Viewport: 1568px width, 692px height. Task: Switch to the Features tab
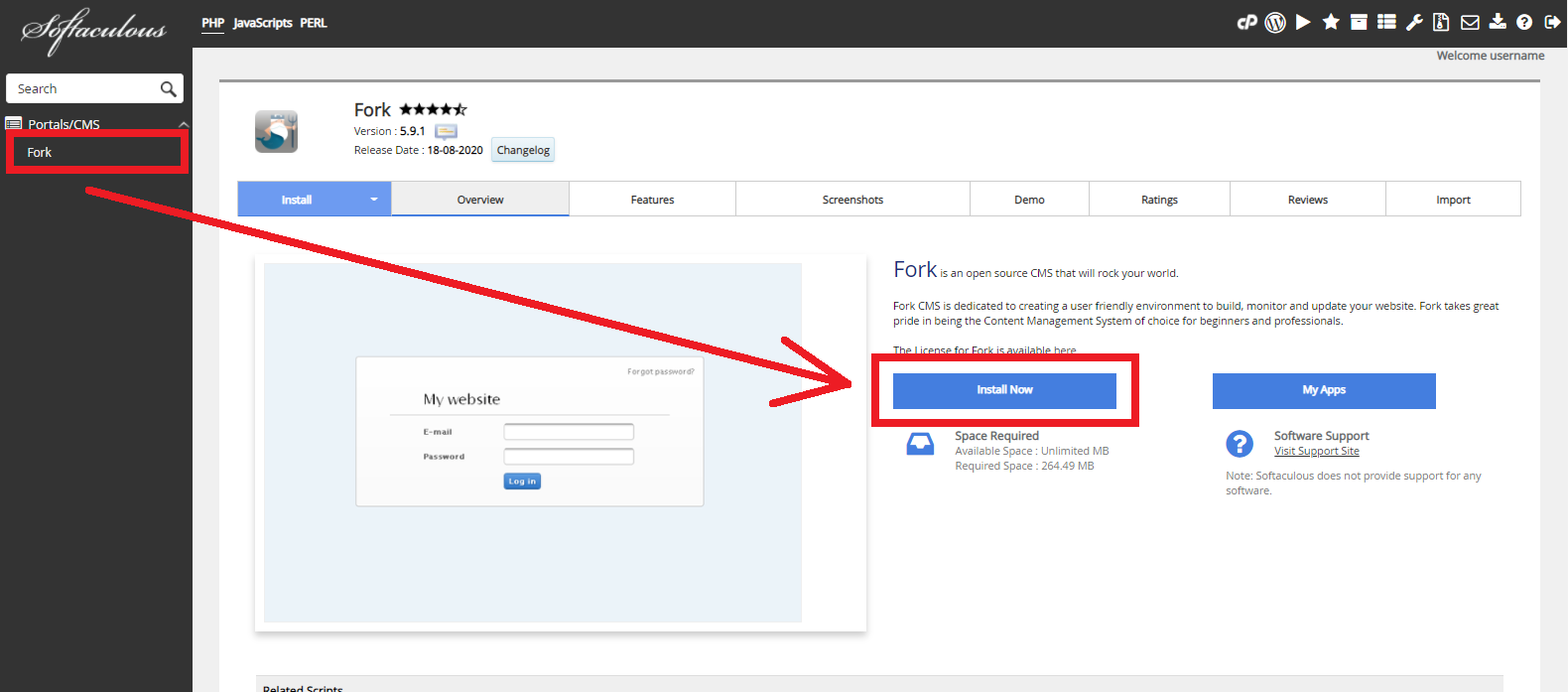(652, 200)
